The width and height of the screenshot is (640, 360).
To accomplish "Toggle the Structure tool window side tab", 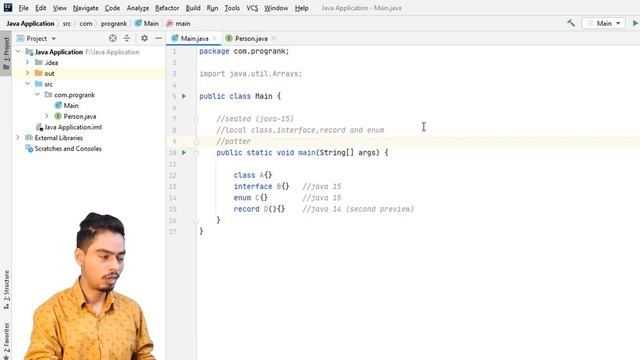I will point(6,289).
